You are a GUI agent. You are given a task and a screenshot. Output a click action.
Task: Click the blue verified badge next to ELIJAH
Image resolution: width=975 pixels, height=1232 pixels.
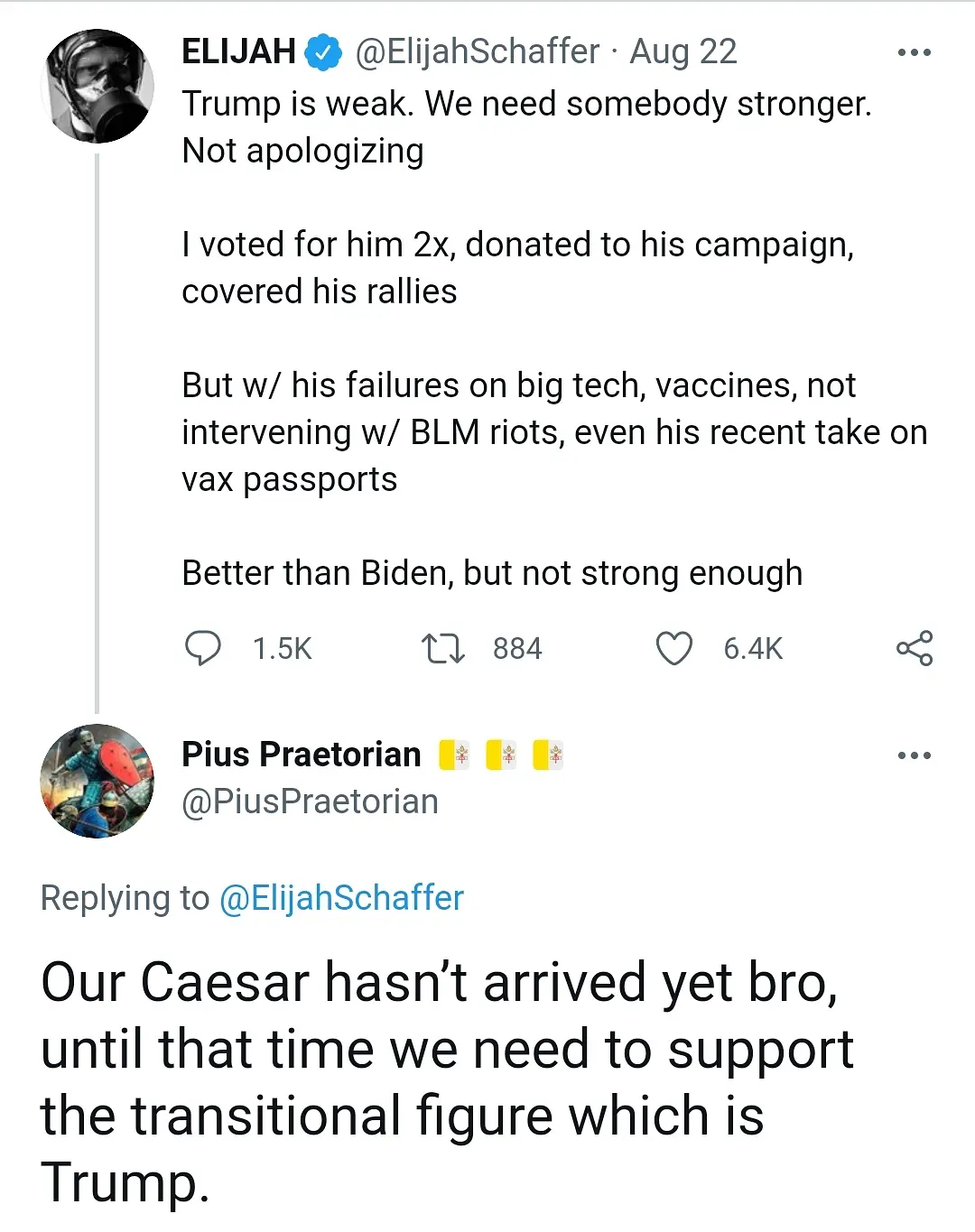coord(323,52)
